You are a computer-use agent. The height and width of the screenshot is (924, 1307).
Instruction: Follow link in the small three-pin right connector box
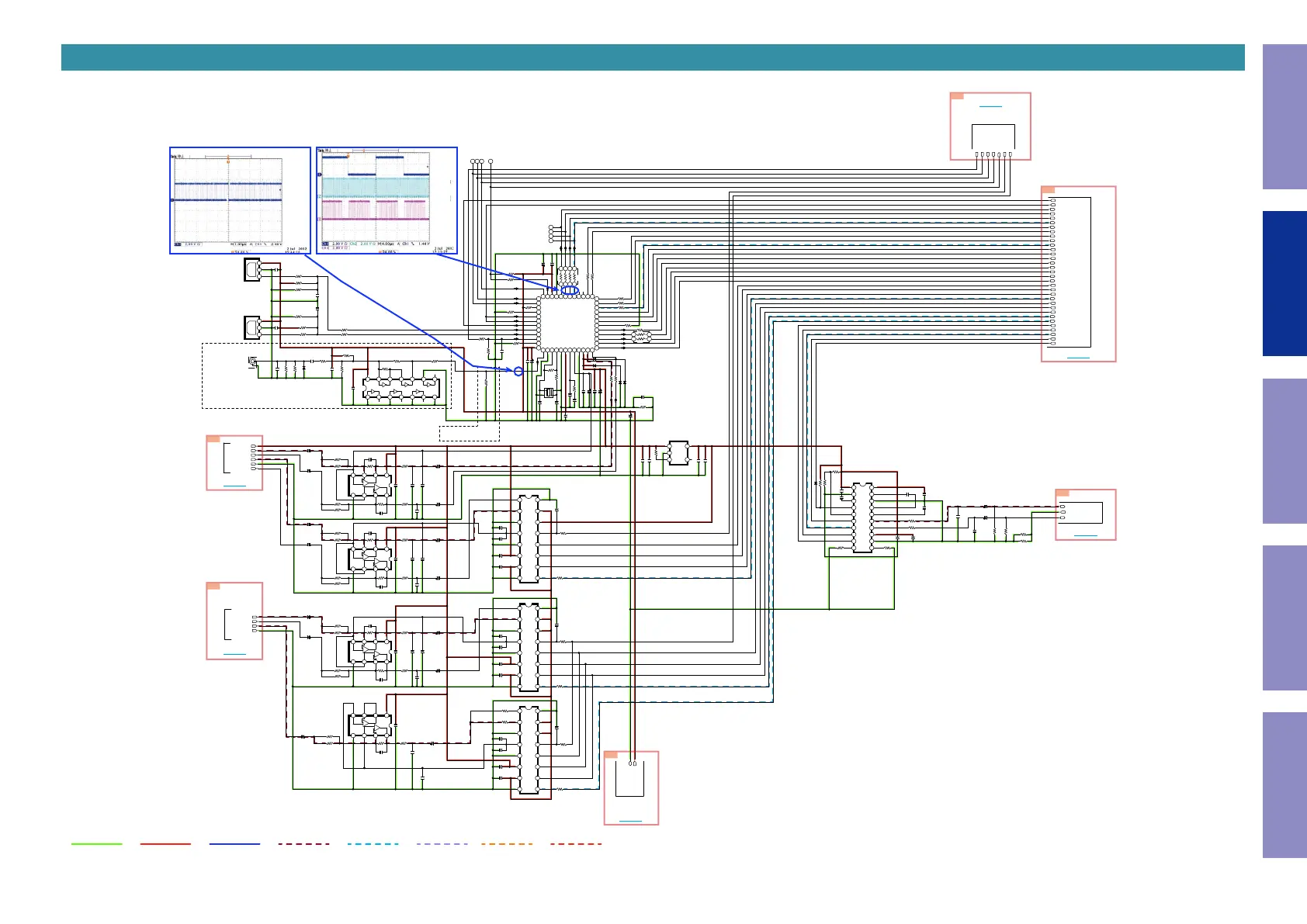click(x=1085, y=536)
